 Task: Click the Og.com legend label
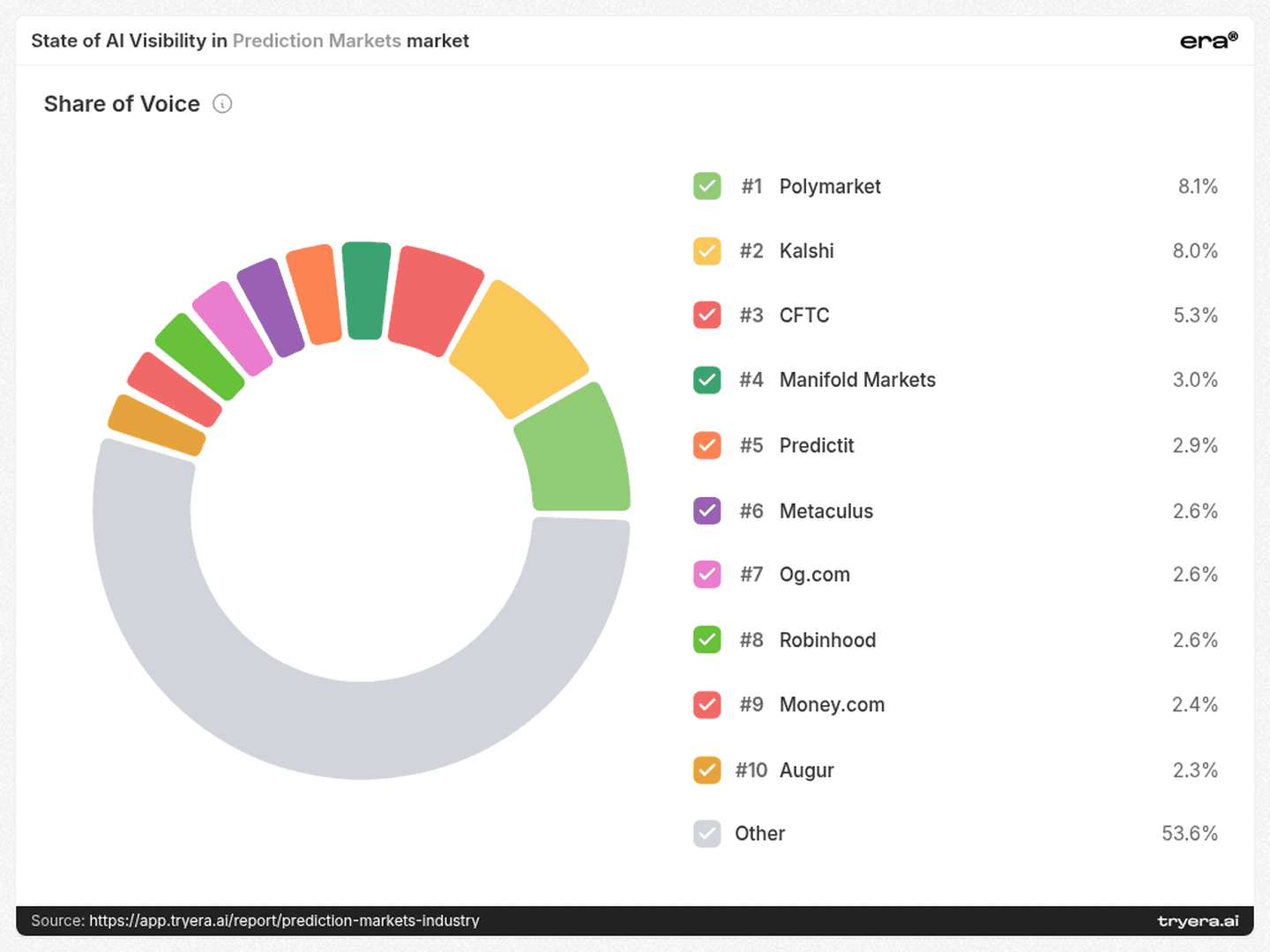tap(815, 575)
